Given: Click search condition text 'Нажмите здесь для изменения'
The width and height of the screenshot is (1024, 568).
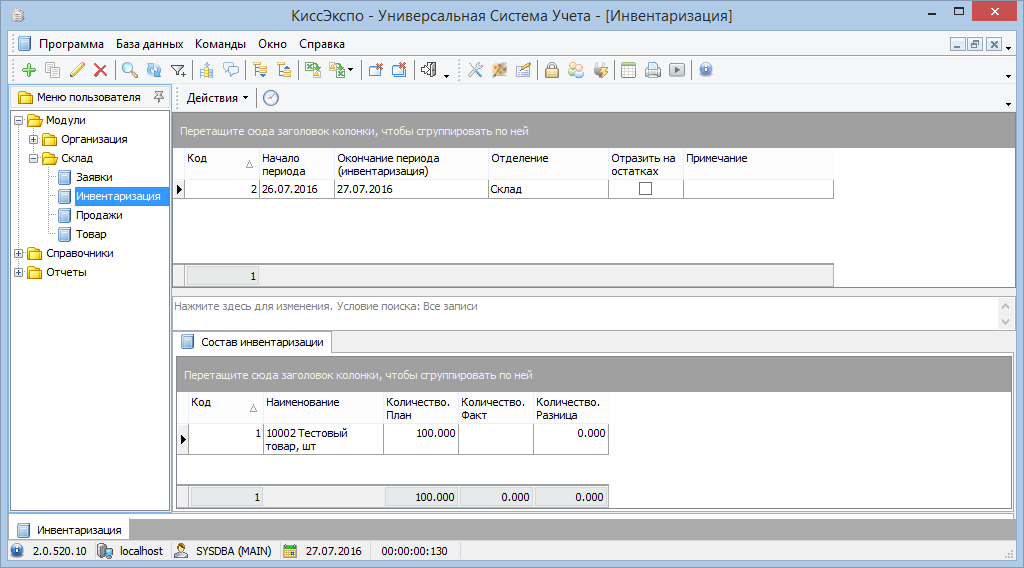Looking at the screenshot, I should [252, 306].
